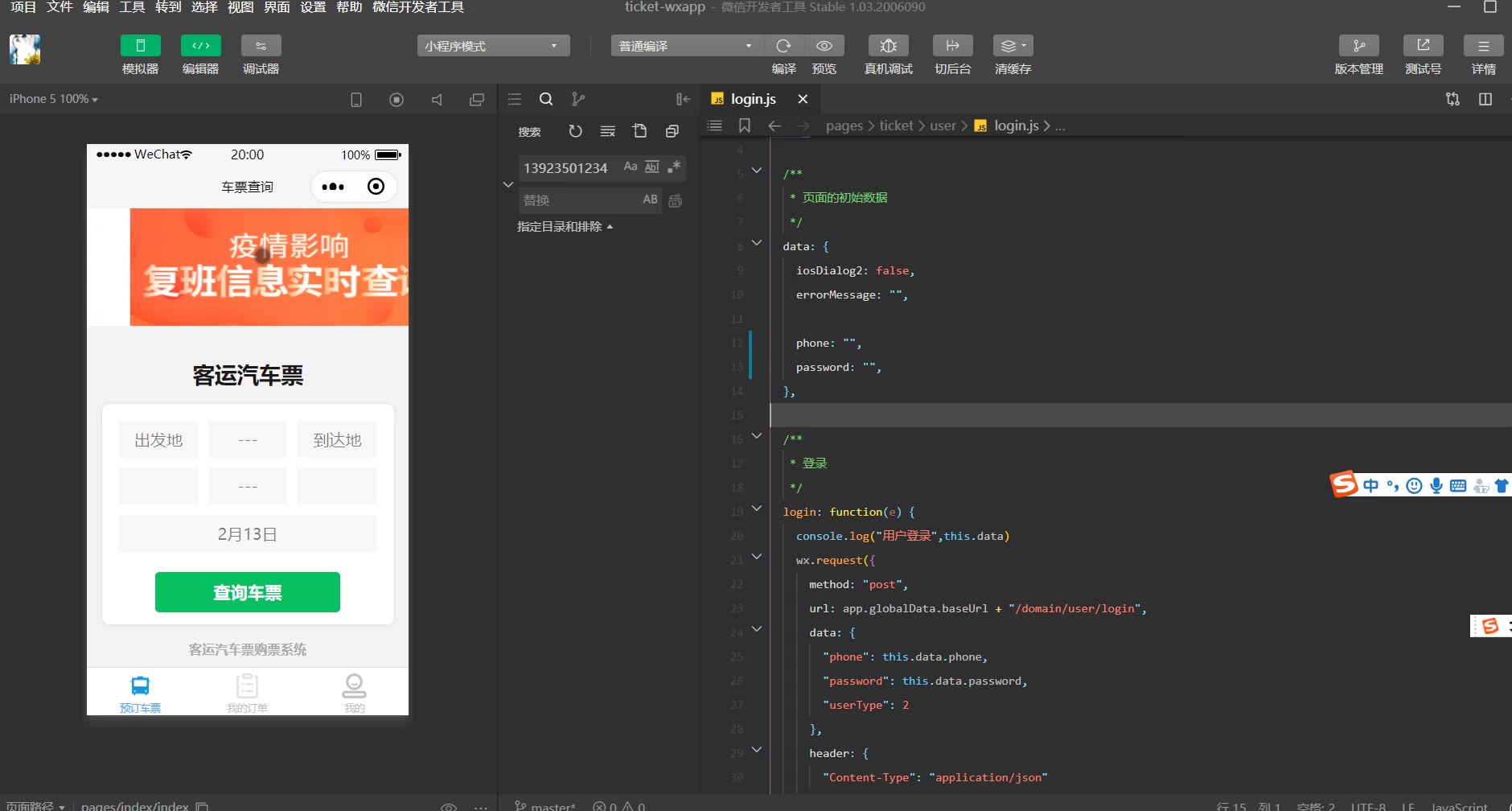Open the 工具 menu
1512x811 pixels.
point(132,7)
